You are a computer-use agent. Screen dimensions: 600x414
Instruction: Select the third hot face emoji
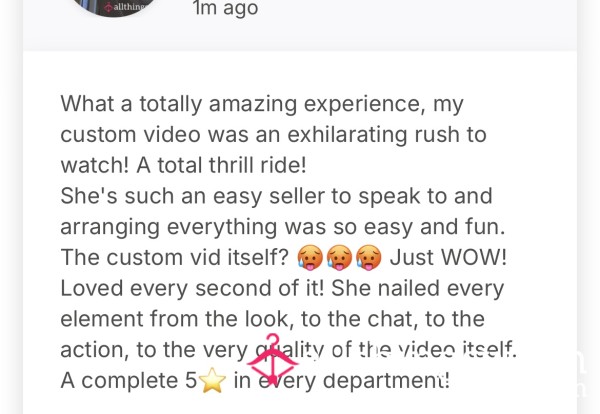pos(368,258)
